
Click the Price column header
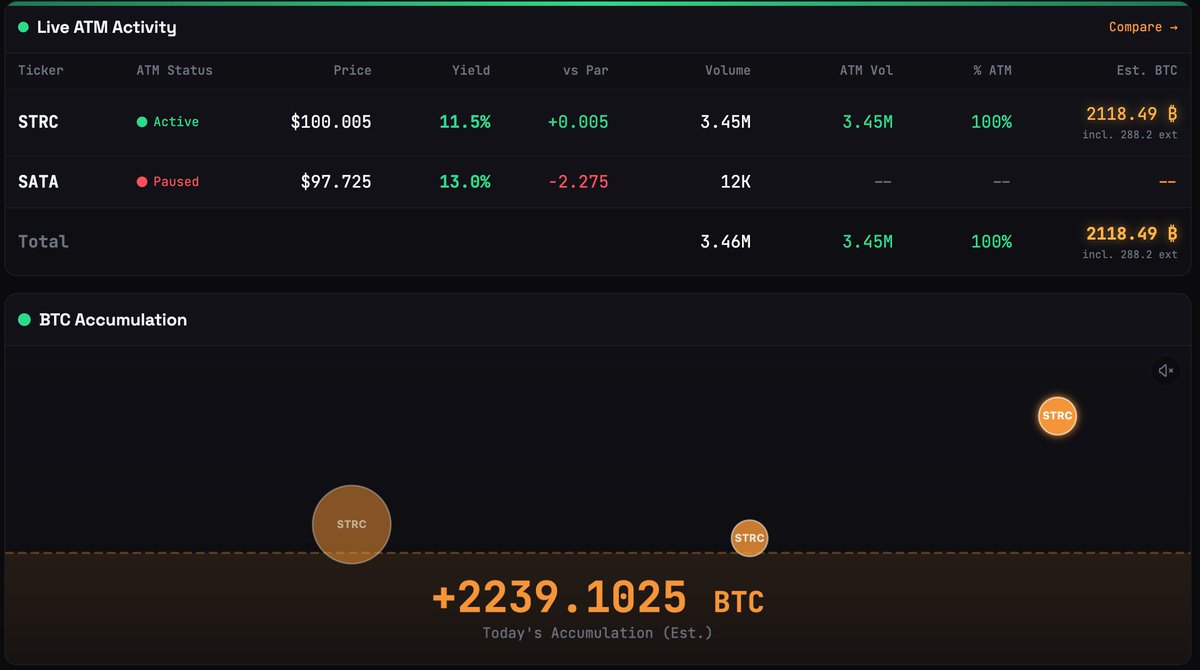[352, 71]
